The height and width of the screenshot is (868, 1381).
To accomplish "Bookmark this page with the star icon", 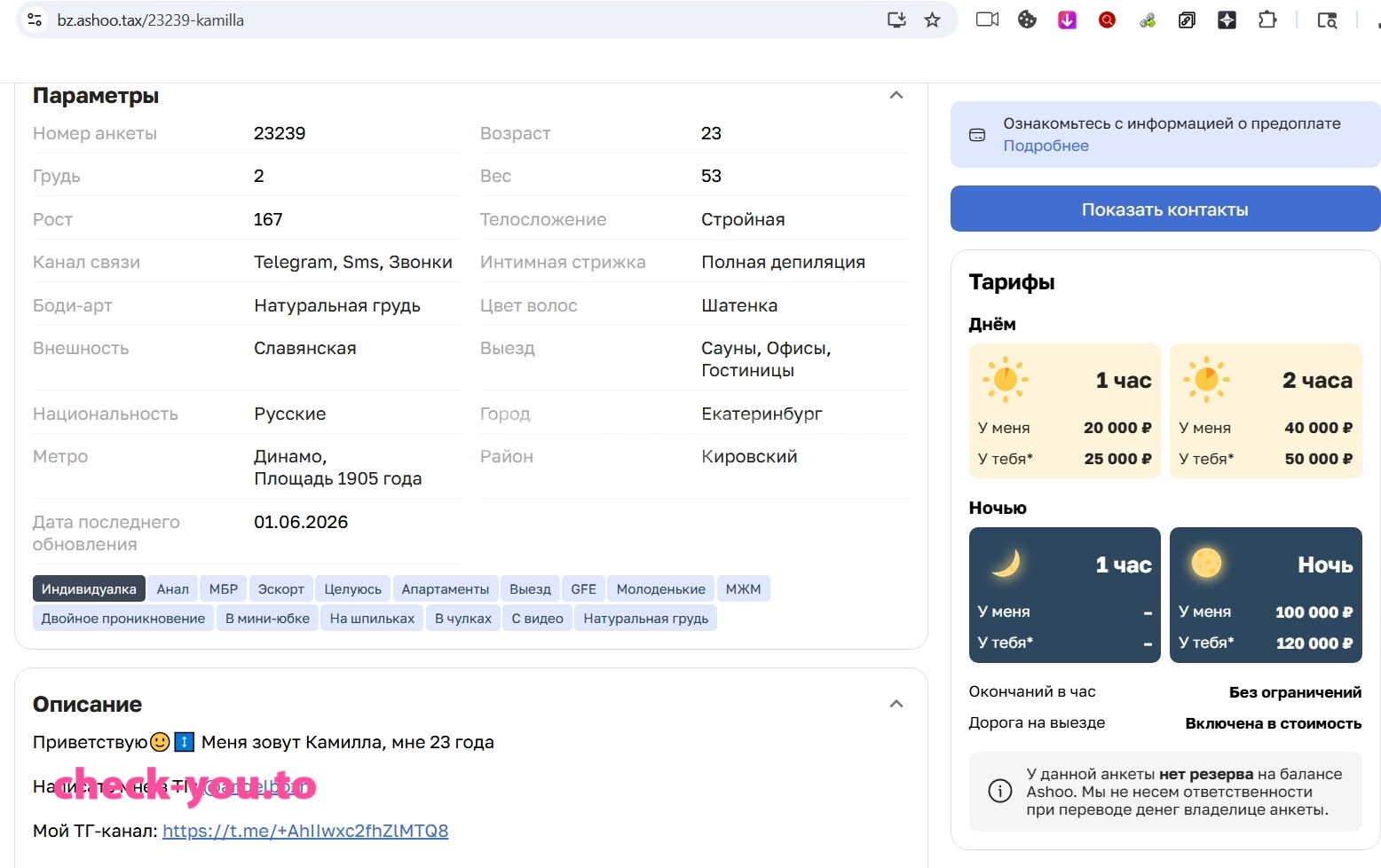I will click(932, 20).
